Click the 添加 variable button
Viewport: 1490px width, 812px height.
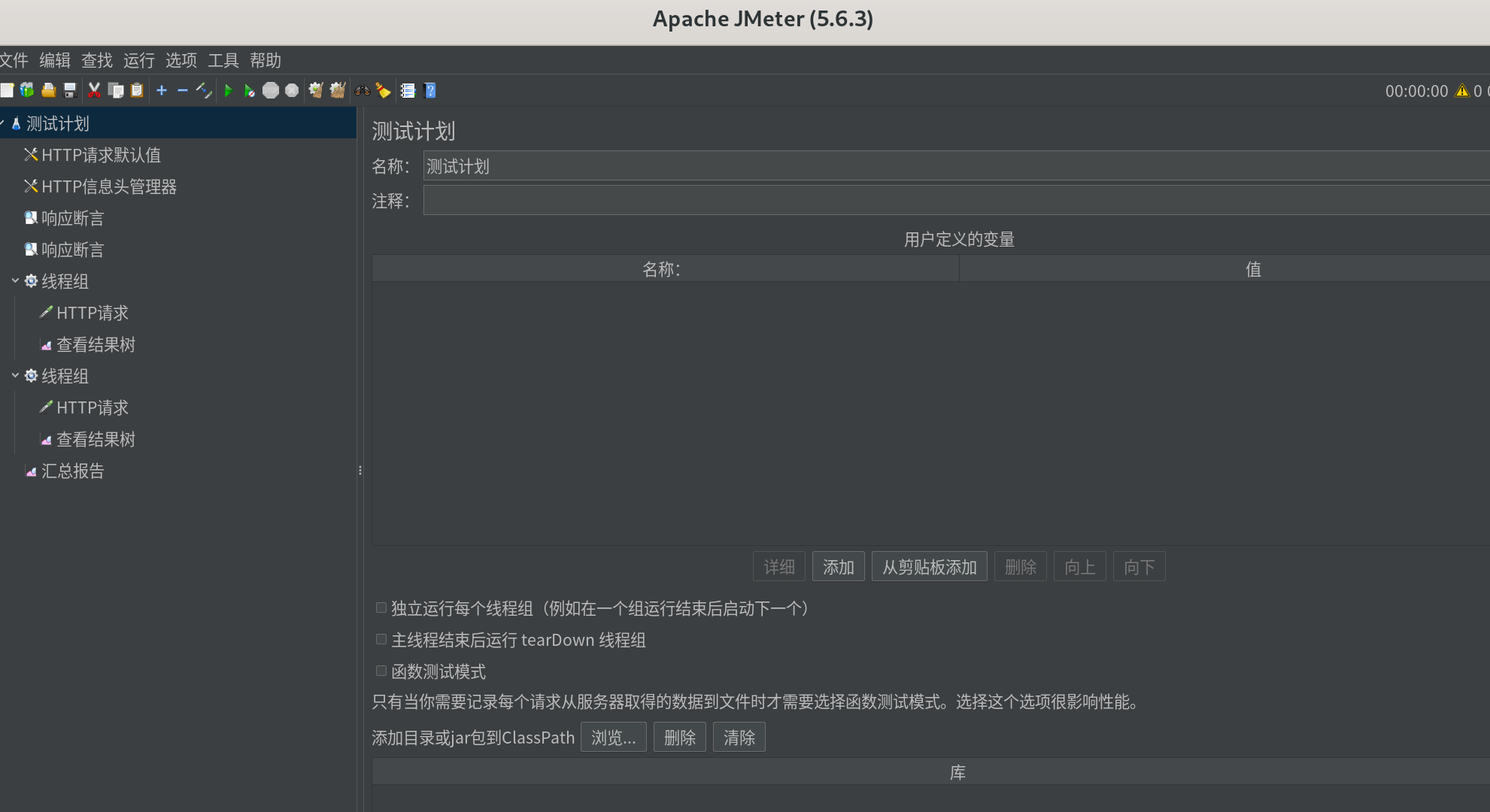839,567
